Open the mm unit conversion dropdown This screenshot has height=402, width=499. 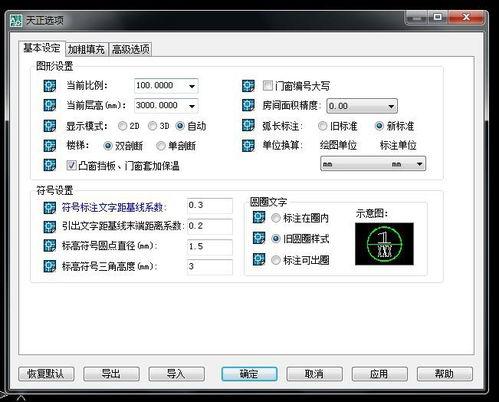[x=373, y=164]
